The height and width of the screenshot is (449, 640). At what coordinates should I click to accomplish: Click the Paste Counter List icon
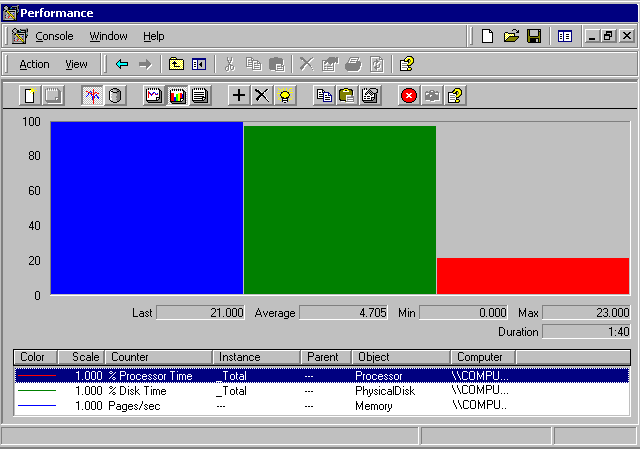tap(347, 95)
